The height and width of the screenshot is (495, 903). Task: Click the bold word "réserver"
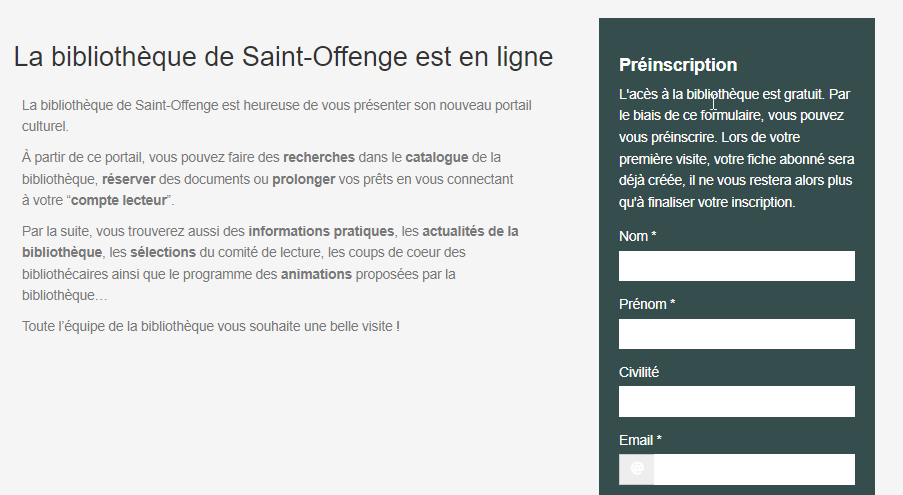tap(129, 179)
